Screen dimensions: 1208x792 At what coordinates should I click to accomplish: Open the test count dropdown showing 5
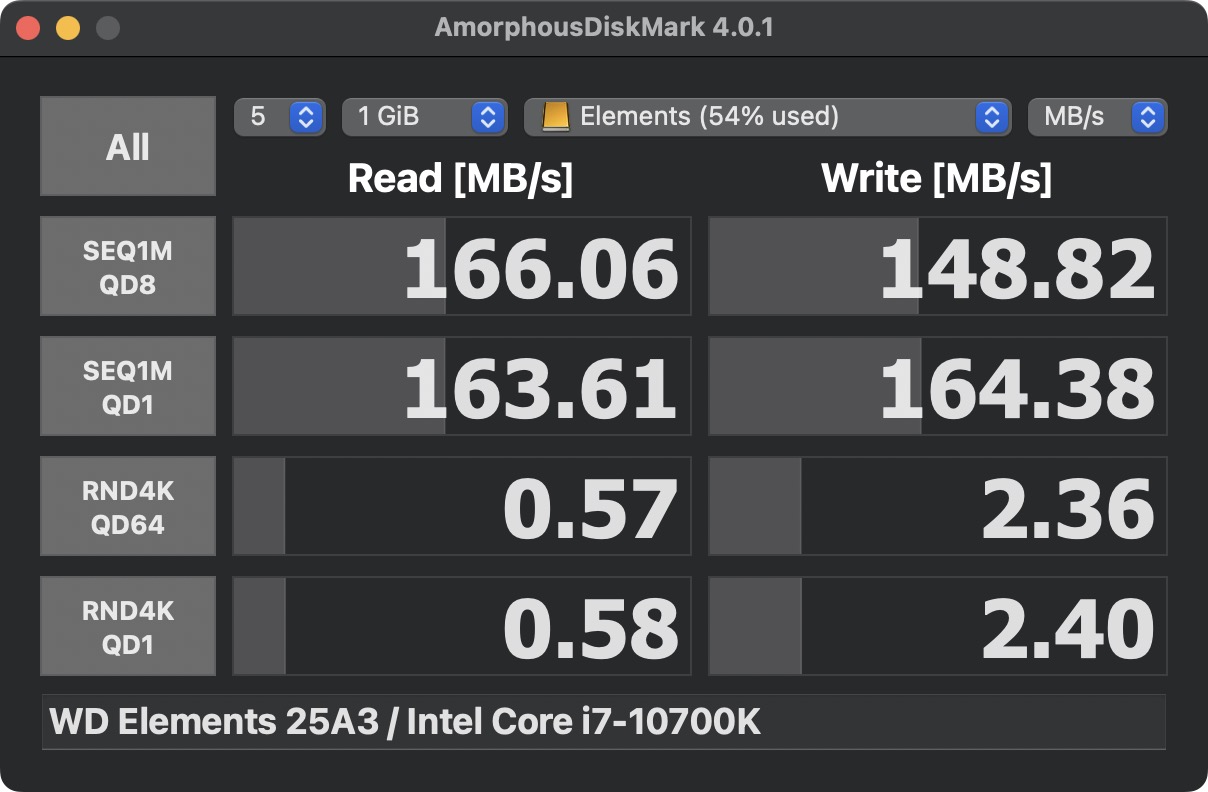[x=278, y=117]
